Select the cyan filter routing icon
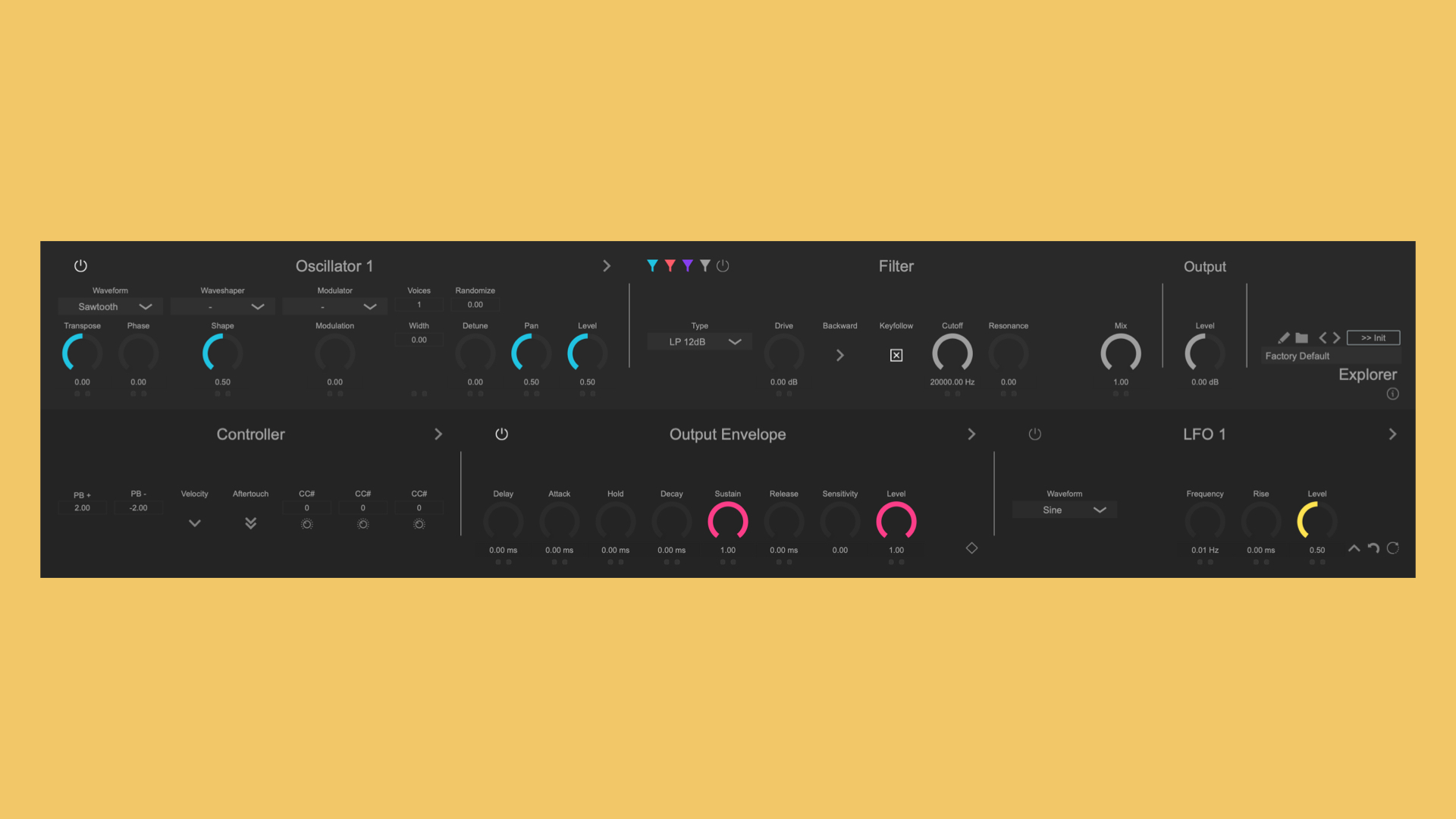This screenshot has width=1456, height=819. [x=652, y=265]
